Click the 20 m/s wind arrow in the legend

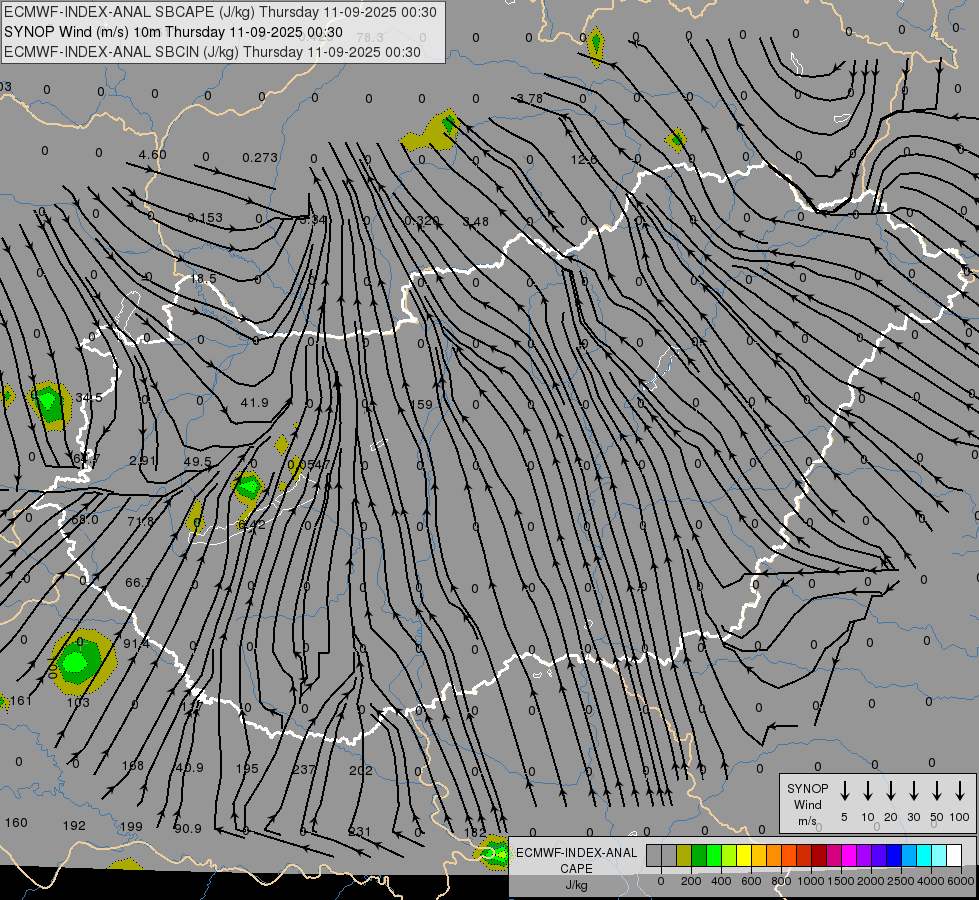point(890,791)
